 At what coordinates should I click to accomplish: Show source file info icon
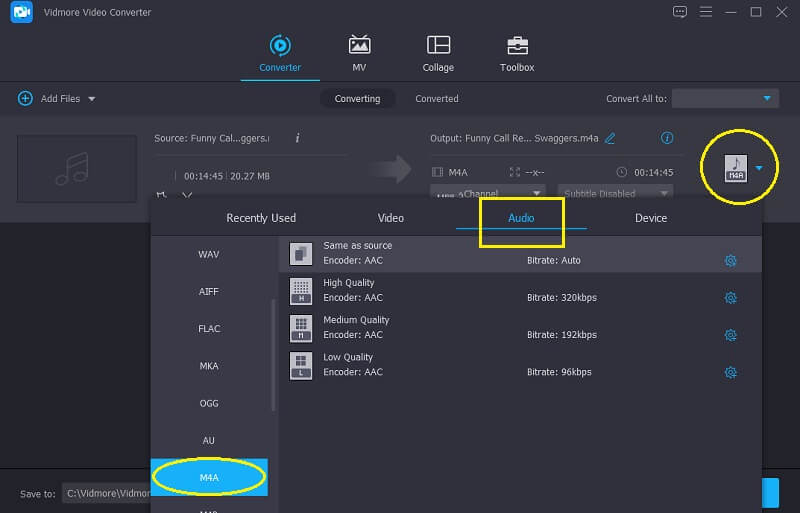point(297,138)
